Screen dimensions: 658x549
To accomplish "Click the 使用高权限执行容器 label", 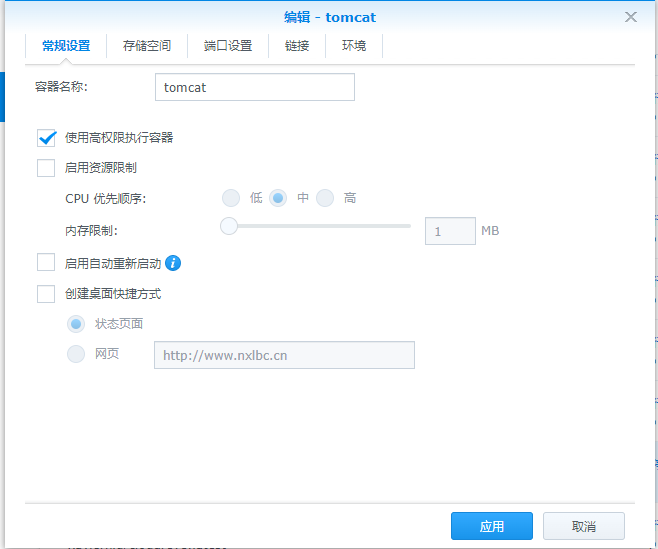I will point(119,138).
